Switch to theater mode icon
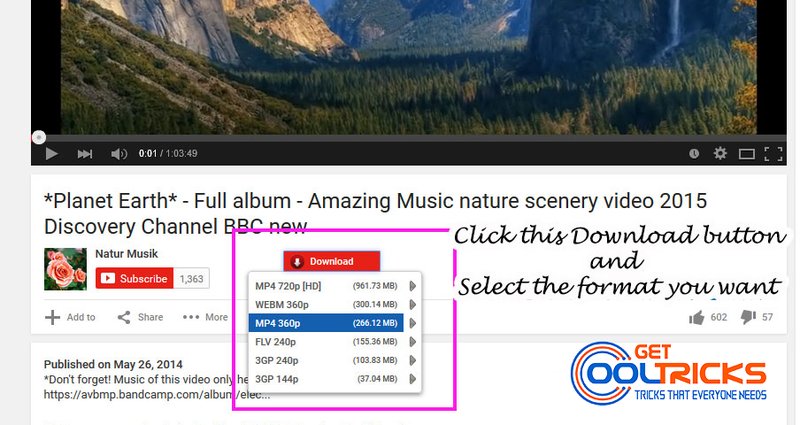800x425 pixels. point(746,154)
